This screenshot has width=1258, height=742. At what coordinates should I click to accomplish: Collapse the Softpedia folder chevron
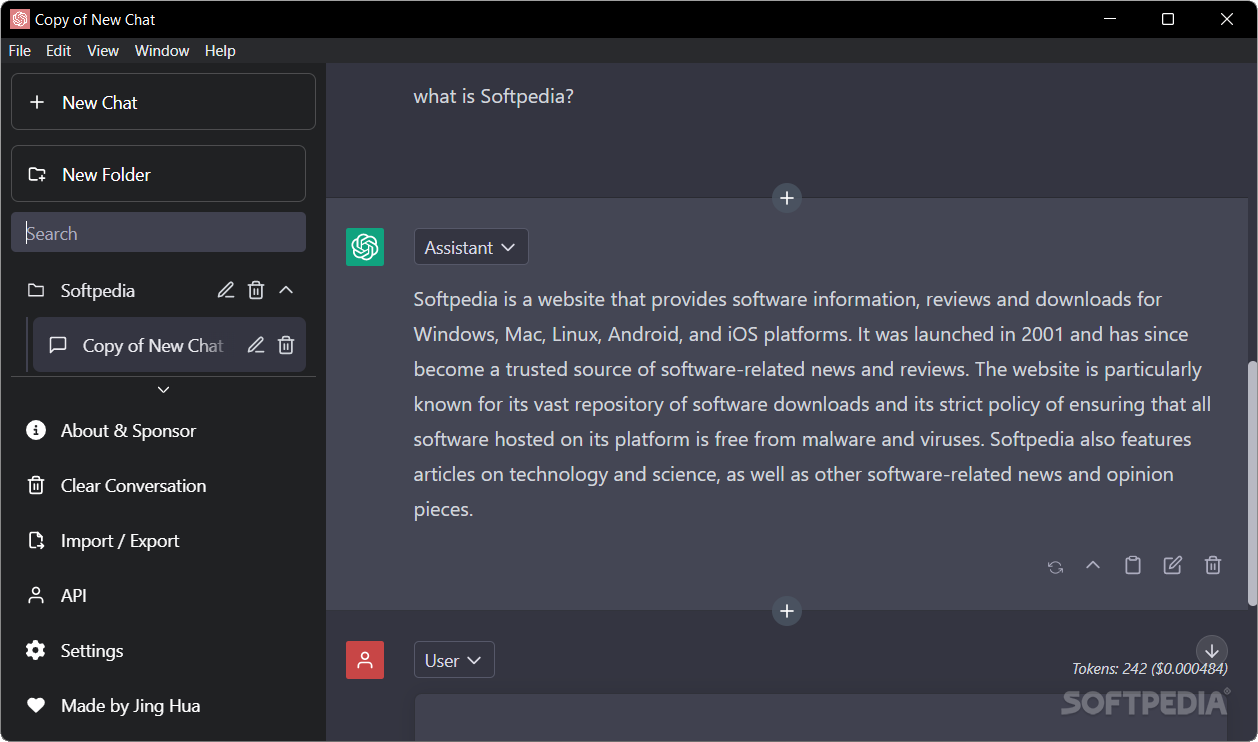pyautogui.click(x=286, y=290)
